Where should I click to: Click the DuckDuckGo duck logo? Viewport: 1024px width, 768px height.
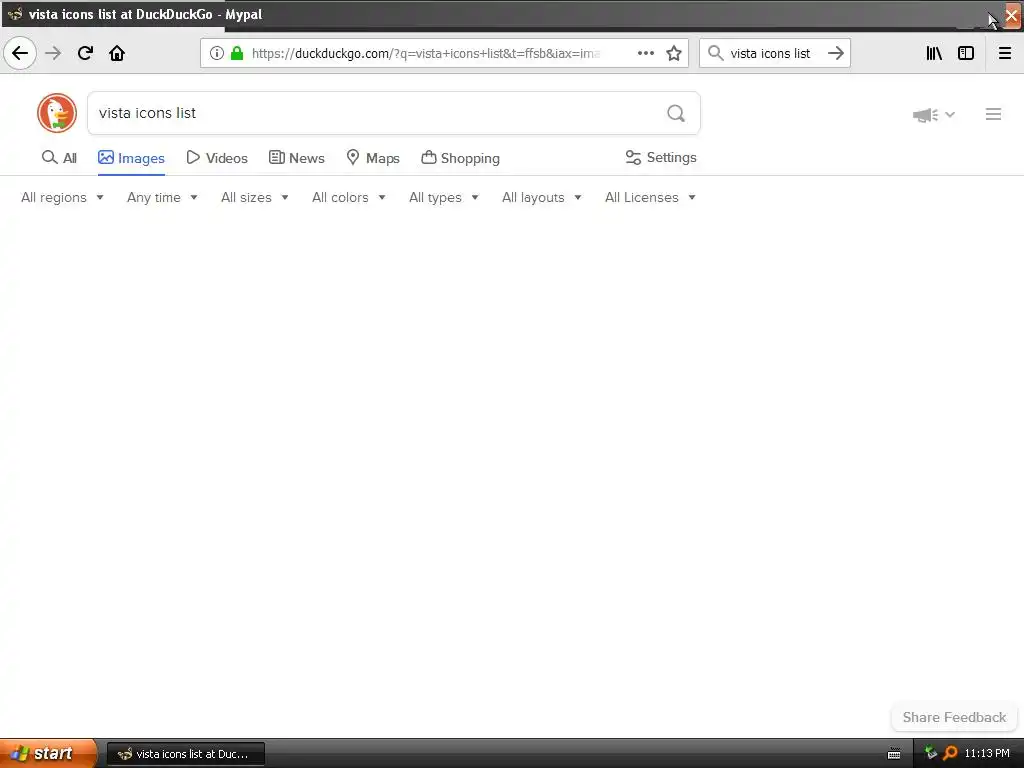57,113
